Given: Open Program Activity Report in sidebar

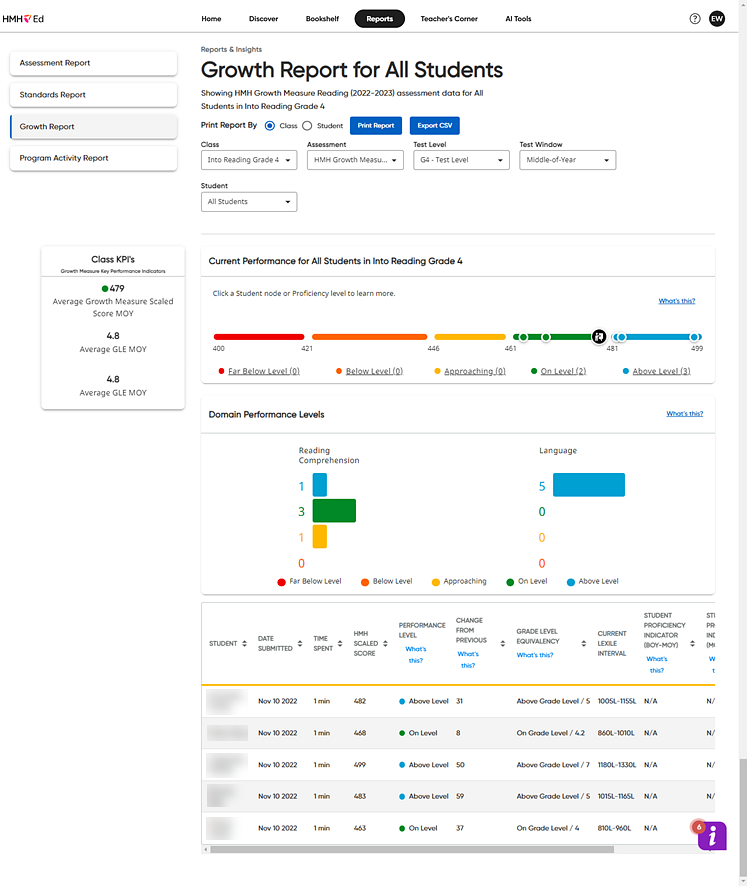Looking at the screenshot, I should tap(94, 158).
